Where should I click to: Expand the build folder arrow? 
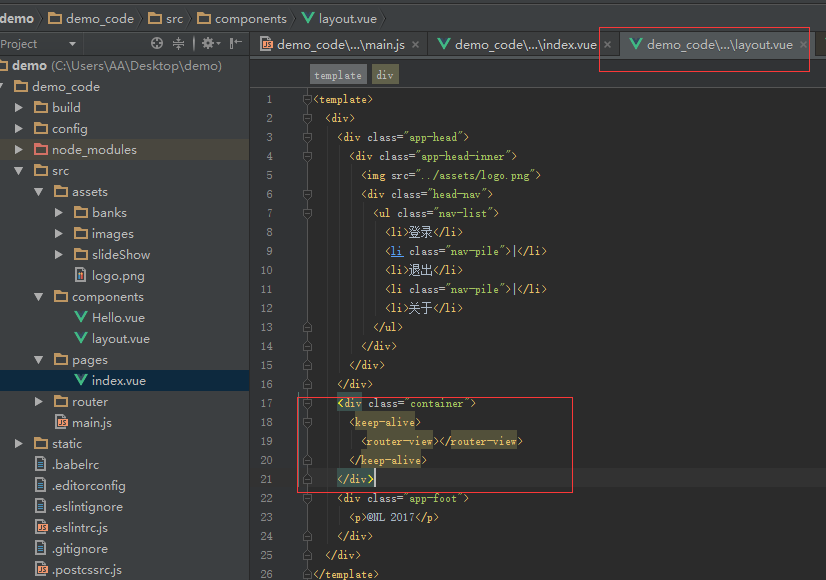[x=19, y=107]
